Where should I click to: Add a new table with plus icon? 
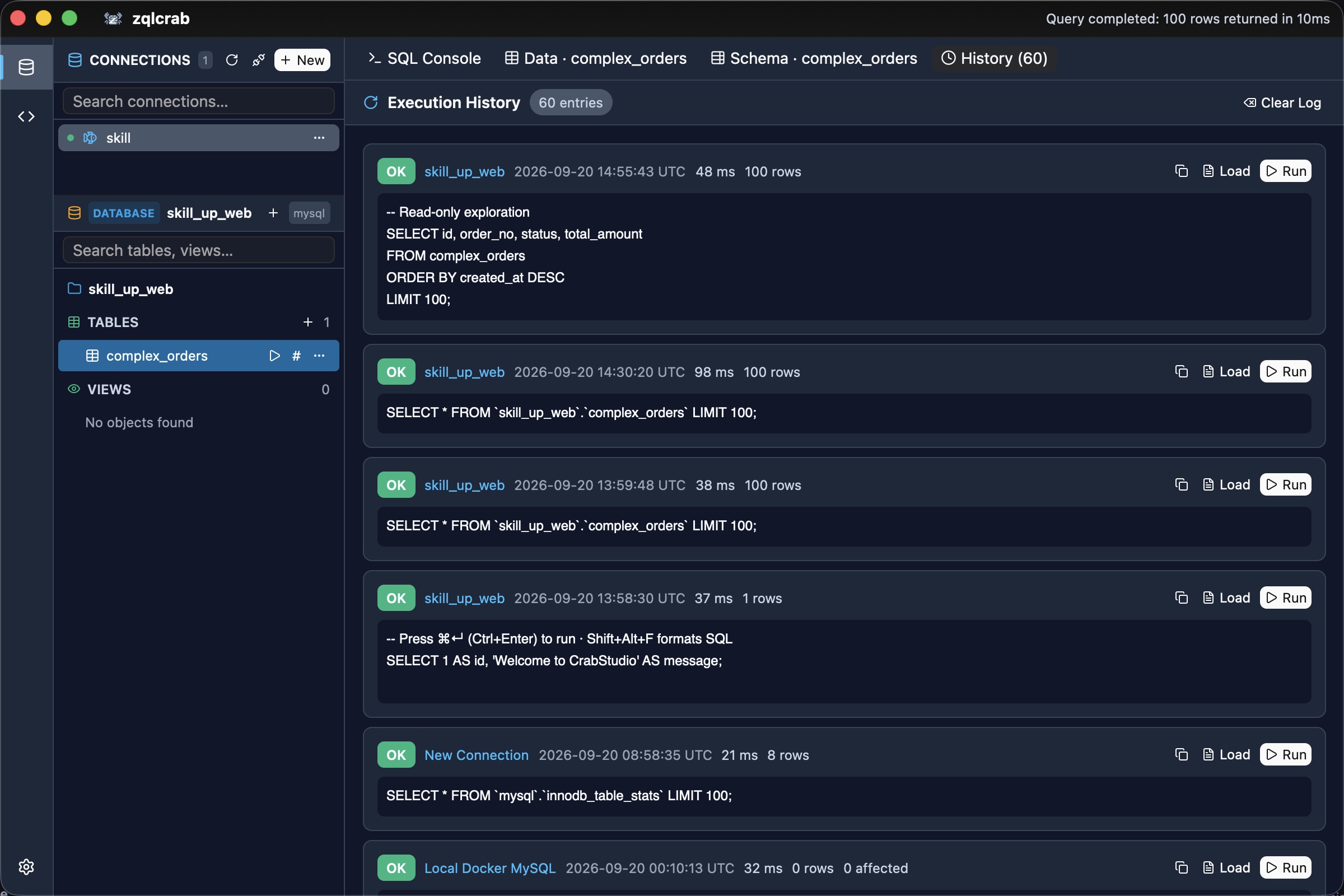(308, 323)
